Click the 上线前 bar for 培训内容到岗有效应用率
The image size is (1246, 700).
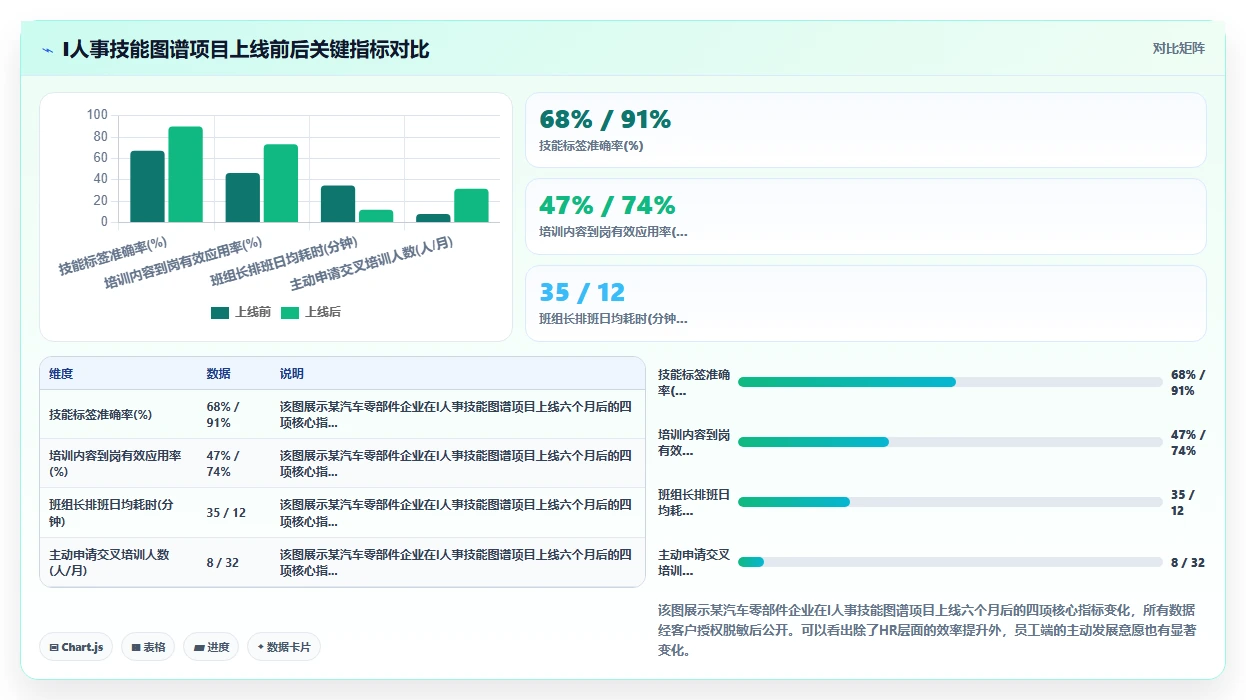tap(243, 197)
